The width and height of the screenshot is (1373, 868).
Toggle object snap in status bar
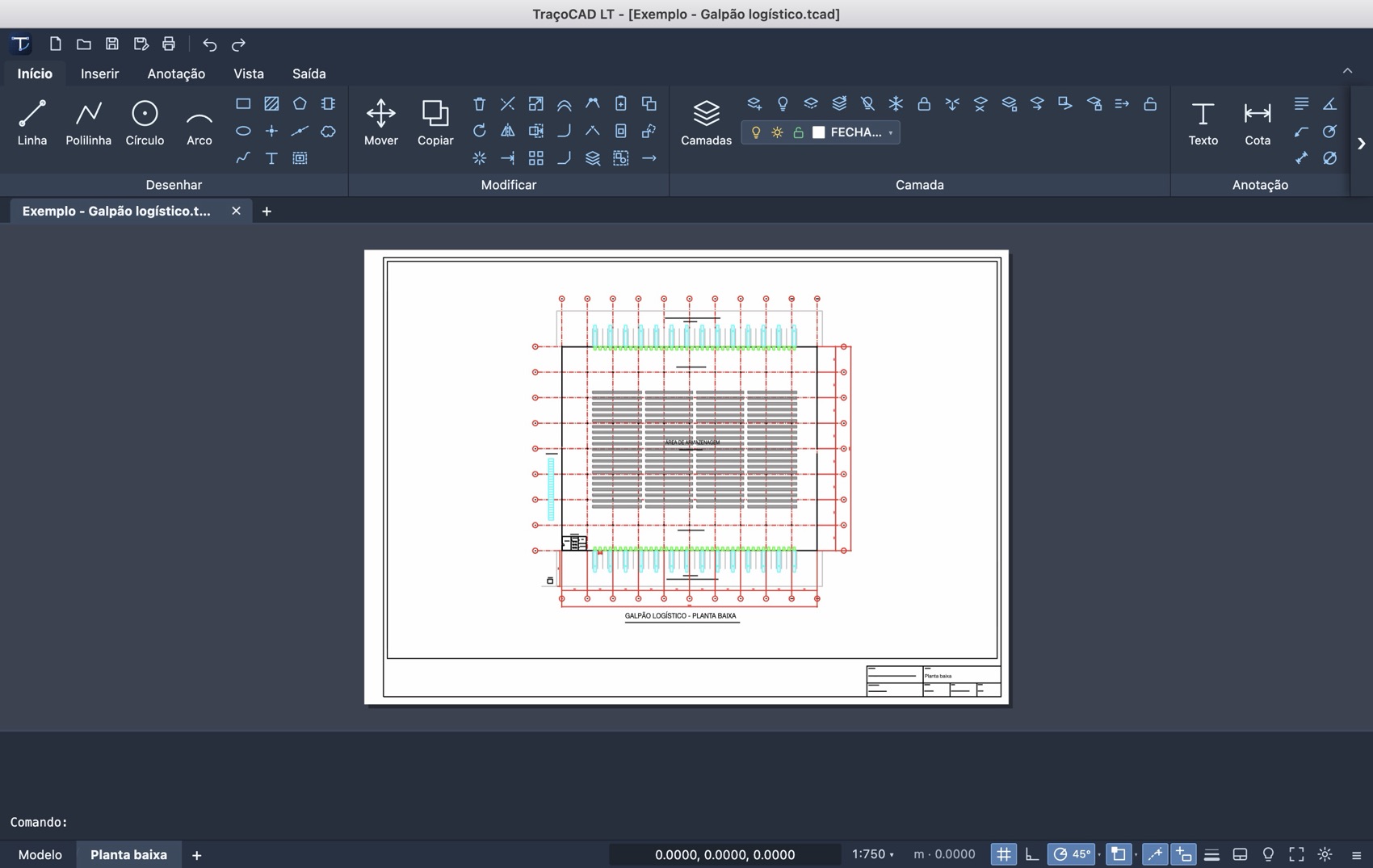tap(1118, 854)
